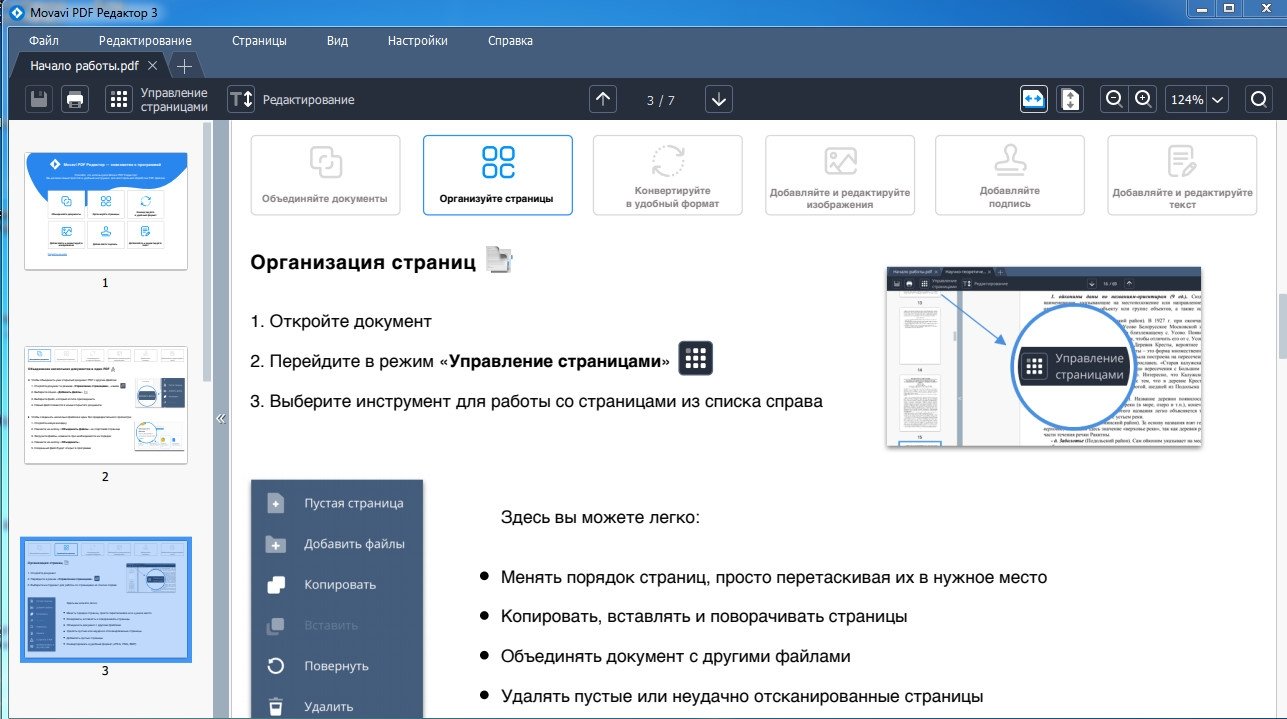This screenshot has height=719, width=1287.
Task: Toggle fit to page height mode
Action: tap(1070, 99)
